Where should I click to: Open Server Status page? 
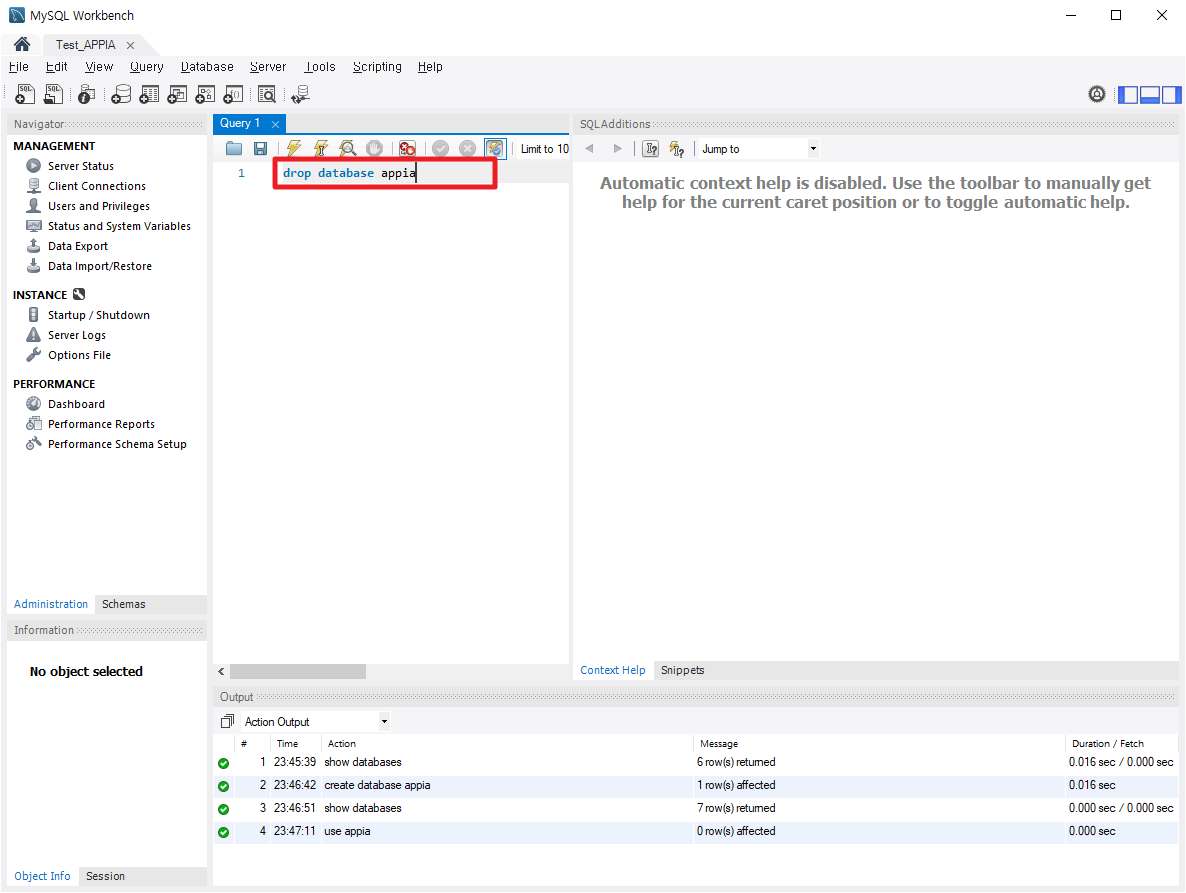coord(81,166)
